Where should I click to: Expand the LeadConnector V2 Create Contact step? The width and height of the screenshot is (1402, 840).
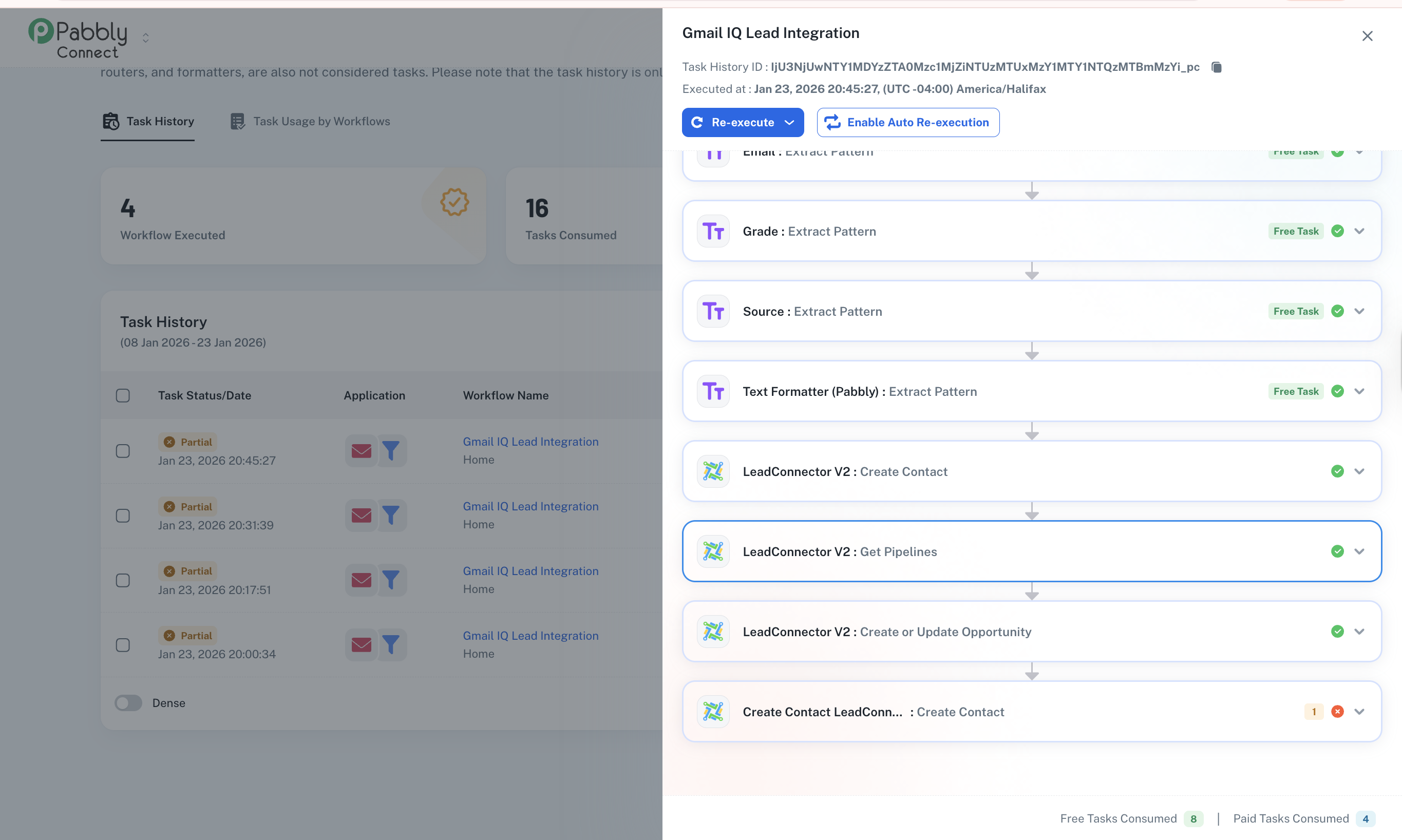coord(1359,471)
